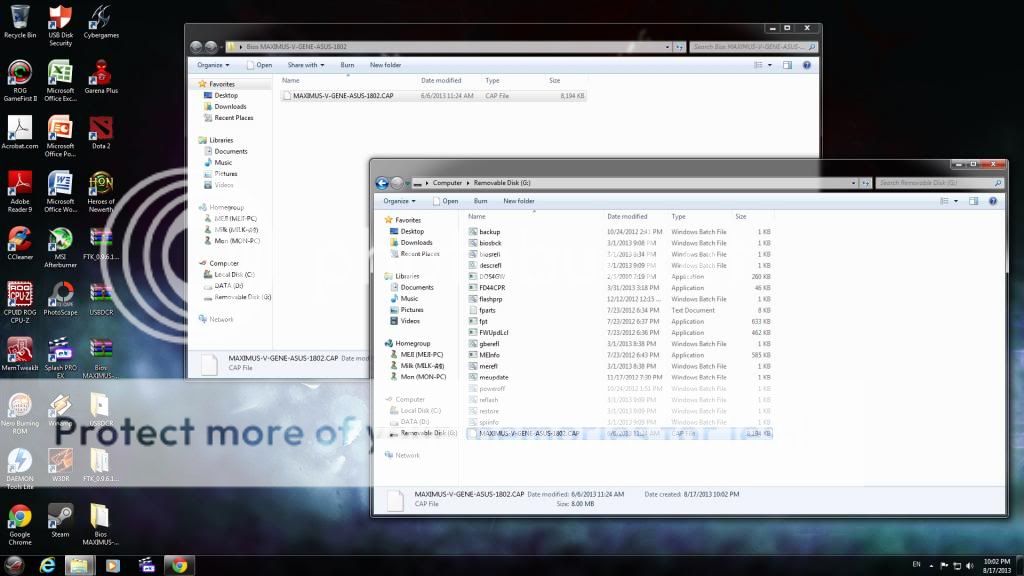
Task: Open help in the Removable Disk window
Action: tap(994, 201)
